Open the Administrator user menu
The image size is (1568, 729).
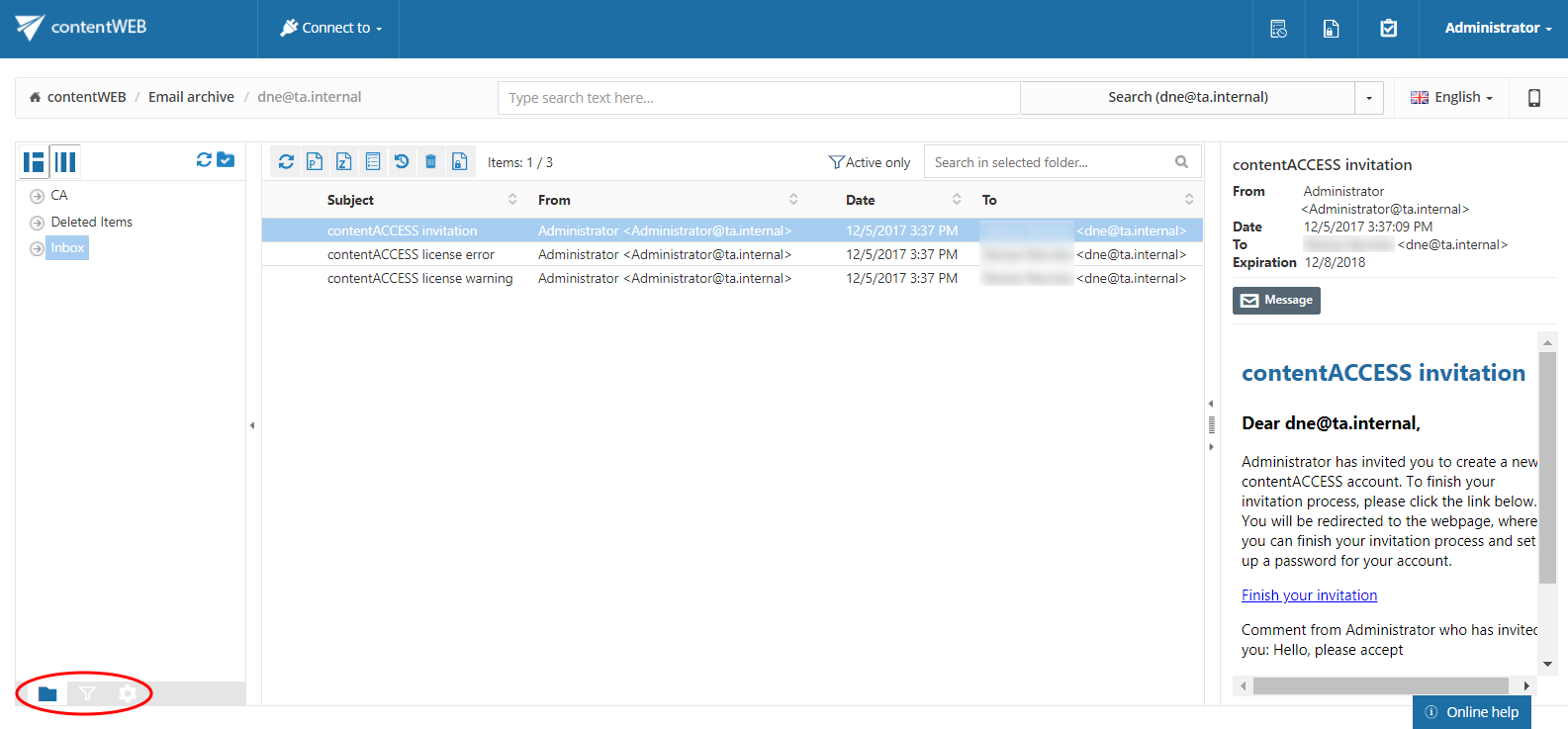coord(1498,28)
